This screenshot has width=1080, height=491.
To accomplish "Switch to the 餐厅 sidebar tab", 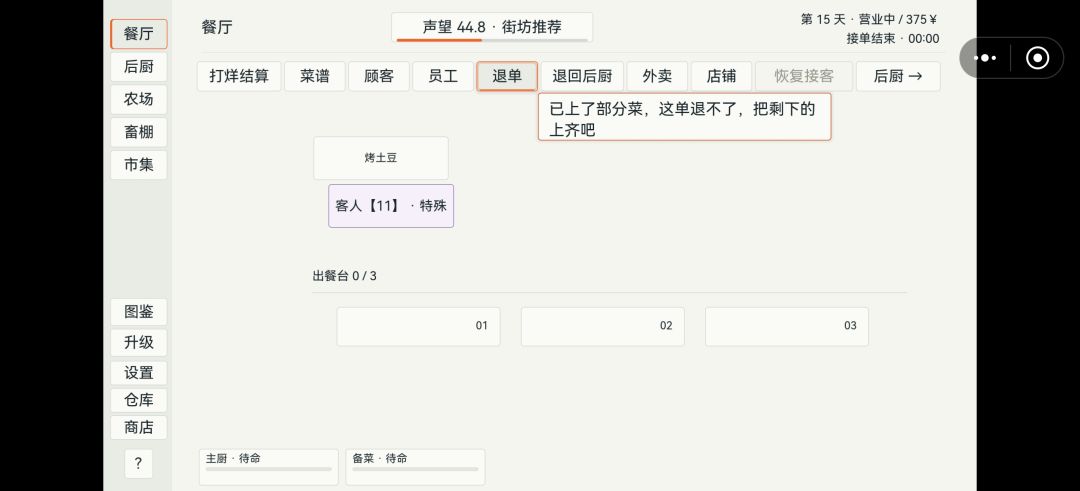I will tap(138, 34).
